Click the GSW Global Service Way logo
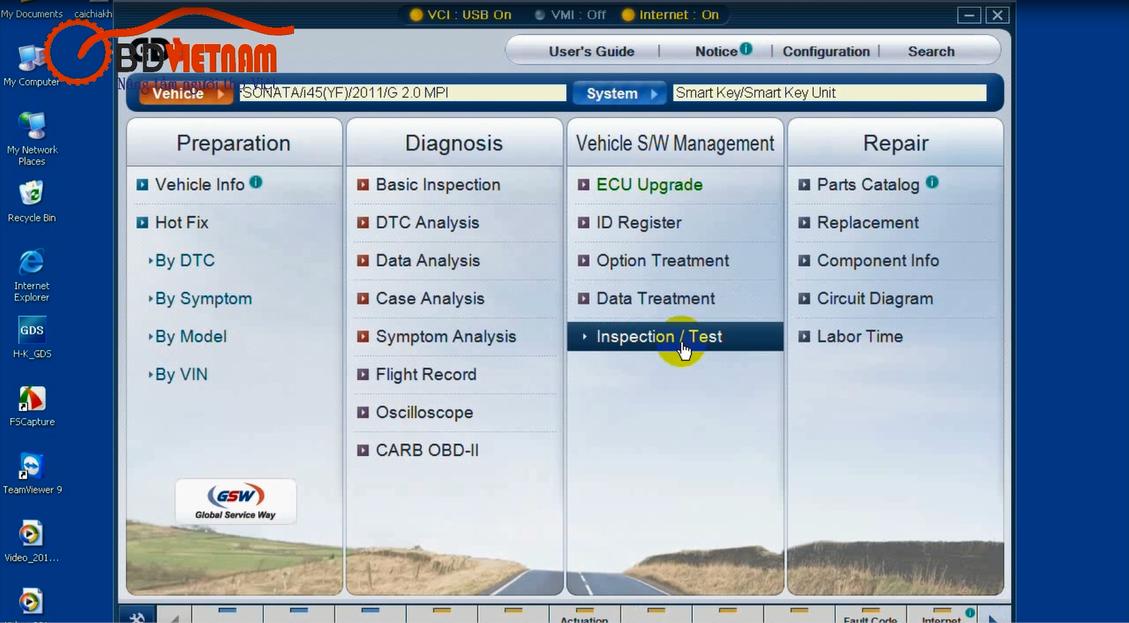Screen dimensions: 1129x623 [x=235, y=501]
